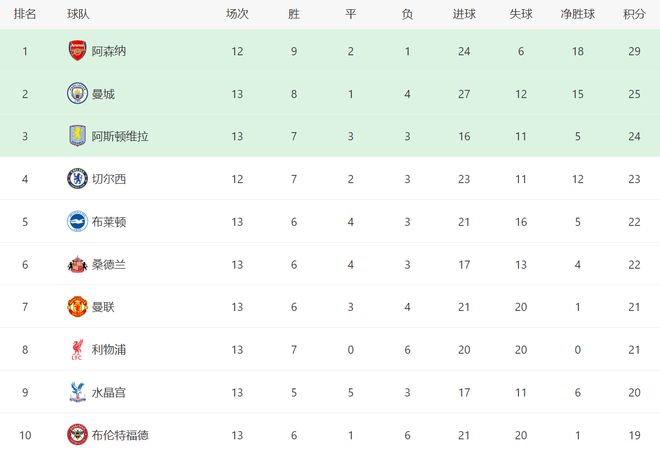660x455 pixels.
Task: Click the 净胜球 column header
Action: coord(577,14)
